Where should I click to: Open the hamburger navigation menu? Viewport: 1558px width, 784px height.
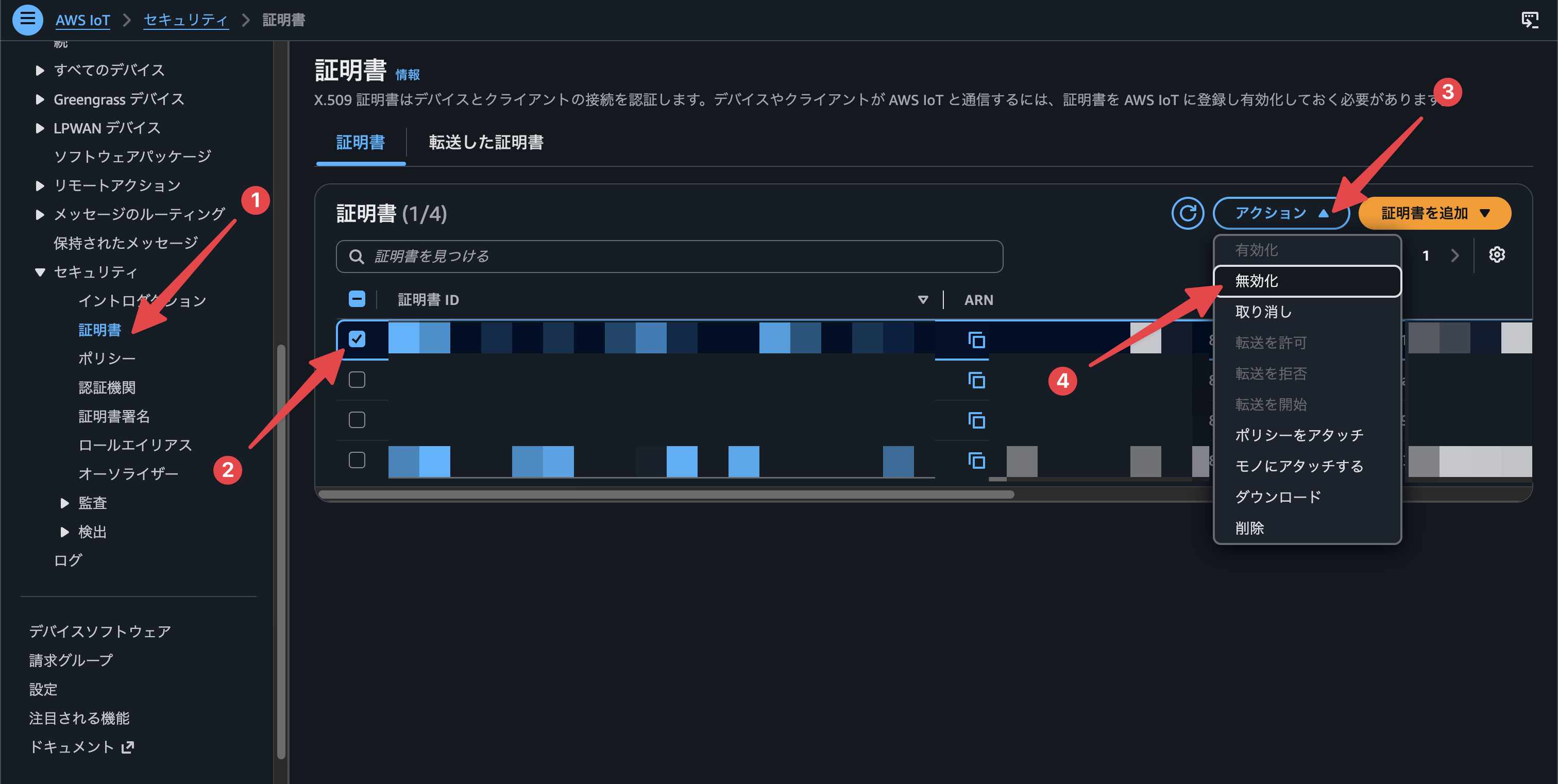(27, 20)
